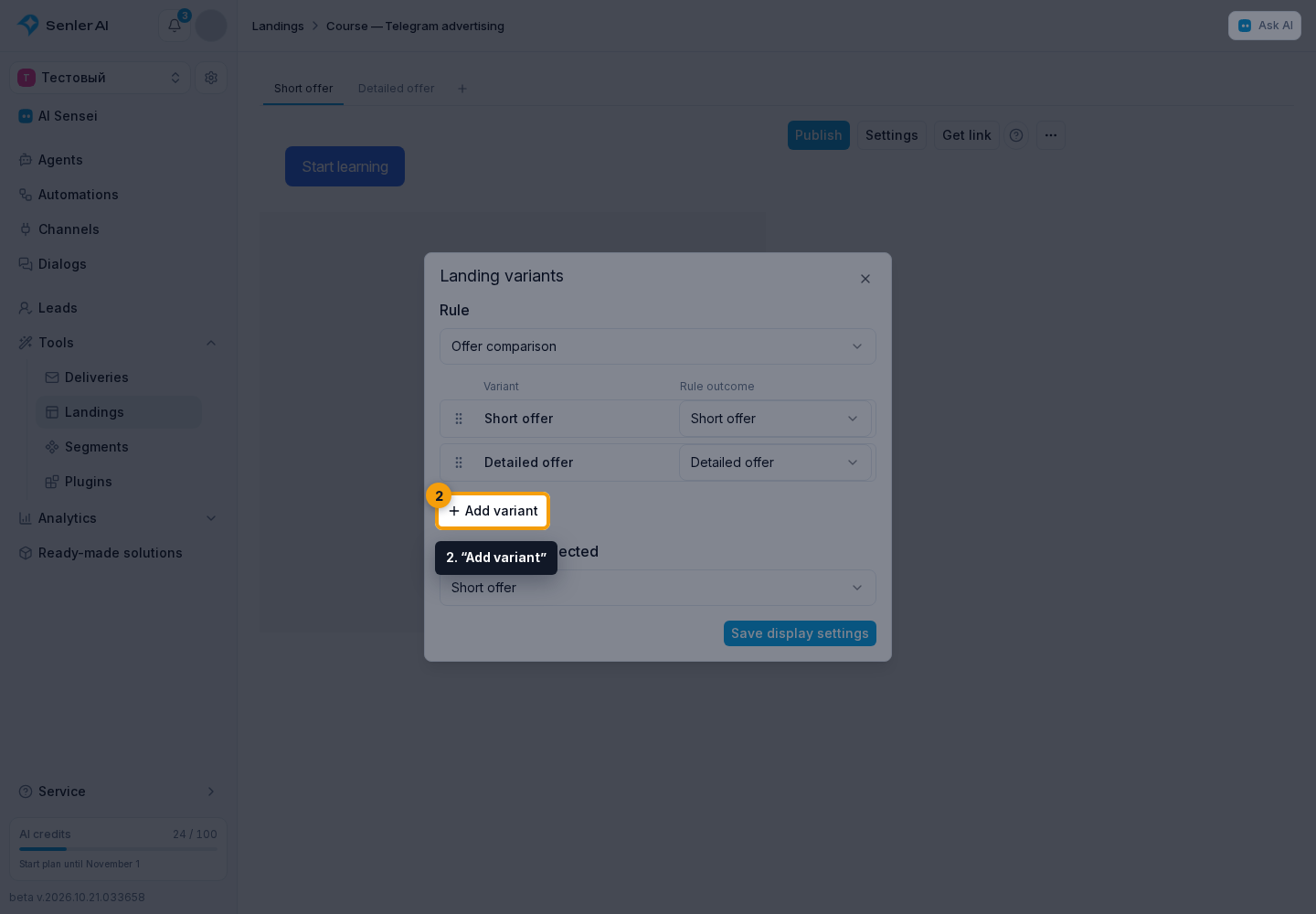The width and height of the screenshot is (1316, 914).
Task: Click the Start learning button
Action: point(345,166)
